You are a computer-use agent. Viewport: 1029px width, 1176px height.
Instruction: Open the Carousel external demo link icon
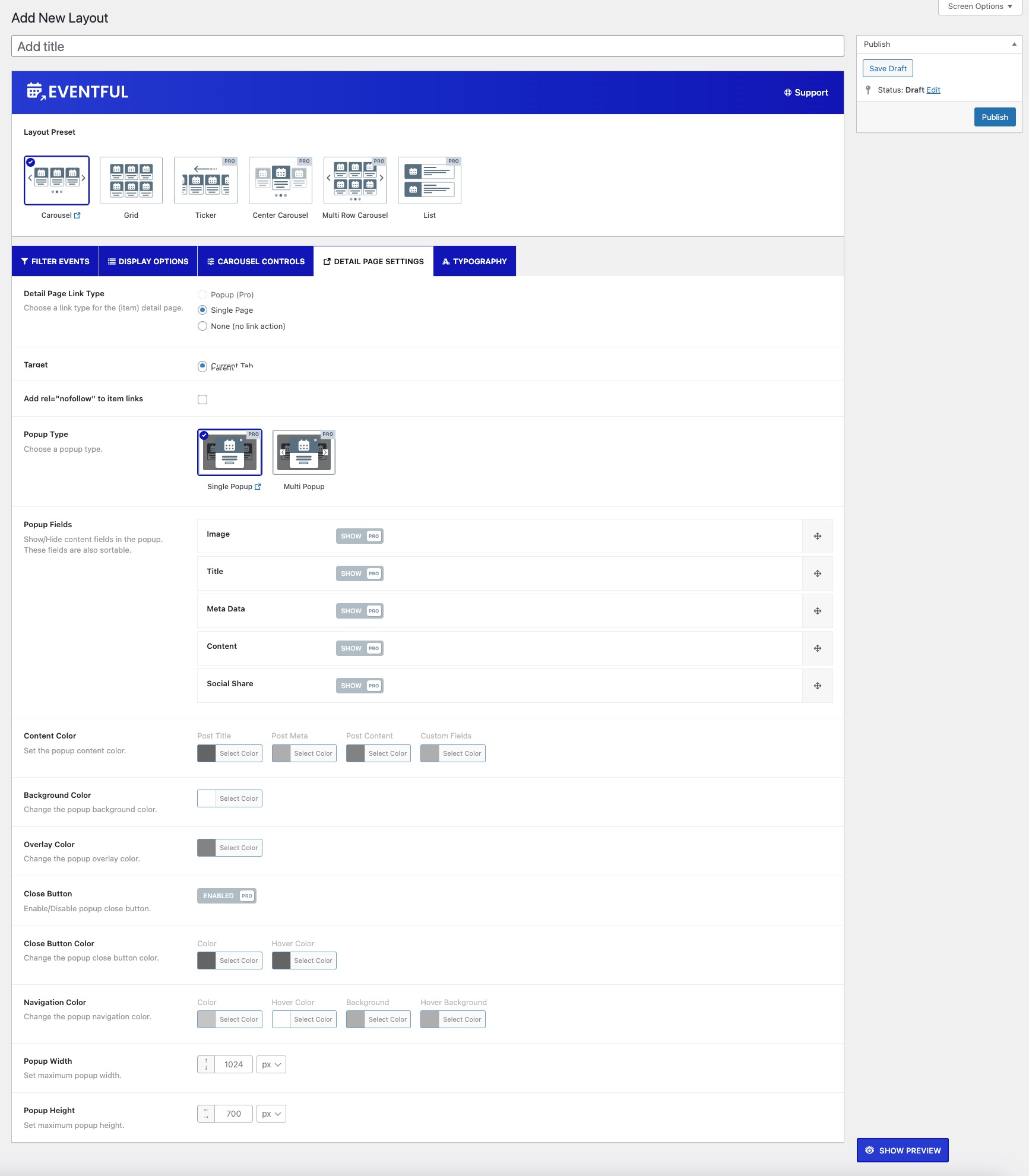tap(77, 215)
